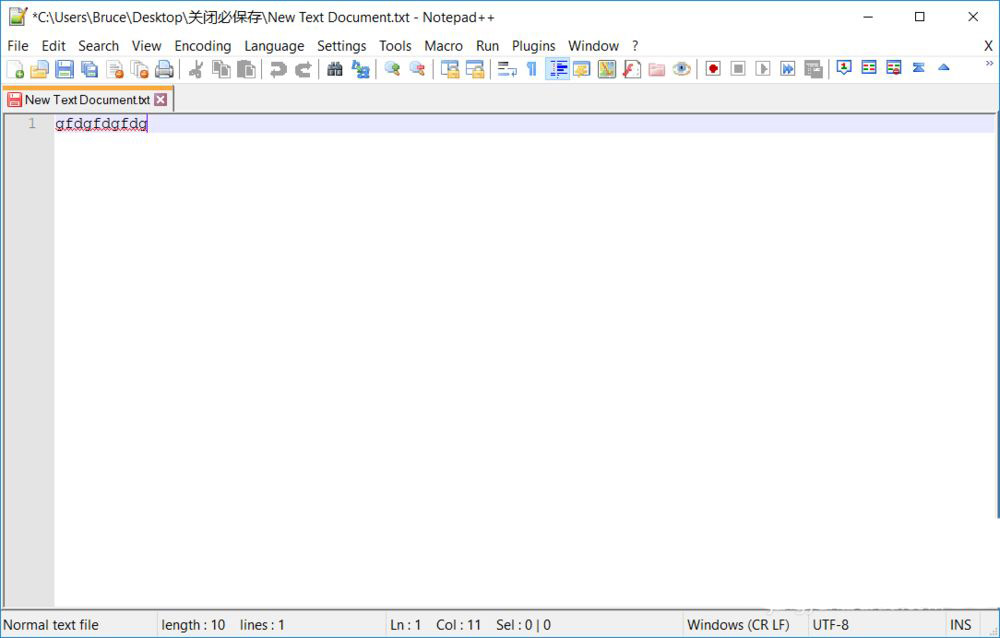Image resolution: width=1000 pixels, height=638 pixels.
Task: Open Find using the binoculars icon
Action: point(335,69)
